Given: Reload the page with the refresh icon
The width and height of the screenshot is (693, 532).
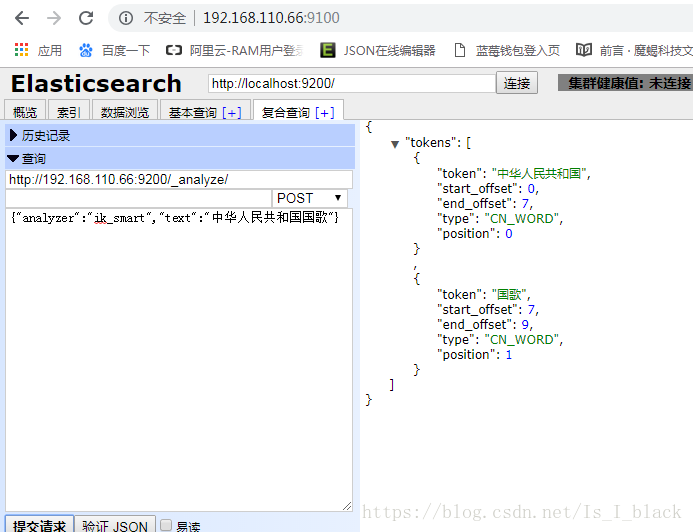Looking at the screenshot, I should point(86,18).
